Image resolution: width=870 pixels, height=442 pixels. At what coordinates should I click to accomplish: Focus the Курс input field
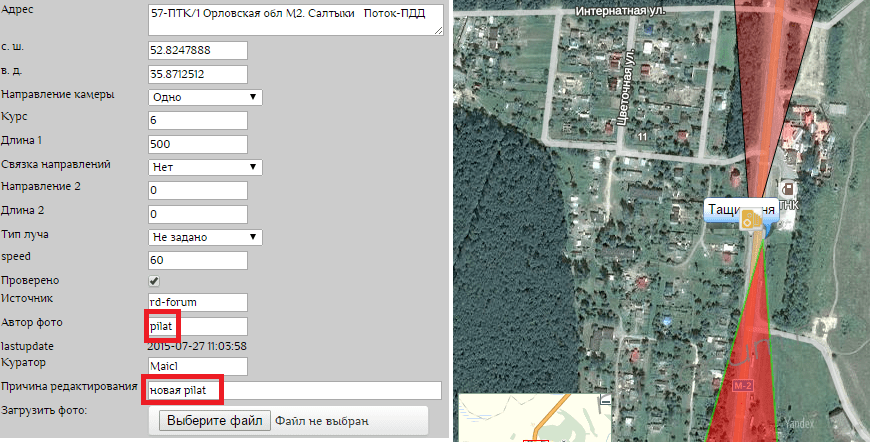(x=196, y=120)
